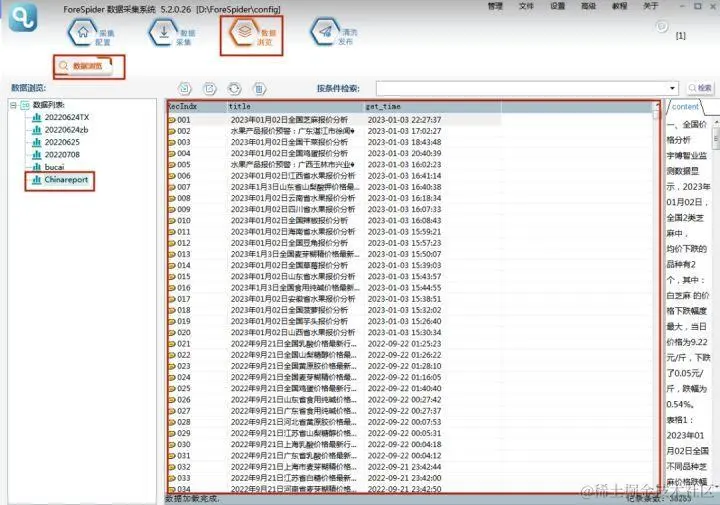This screenshot has height=505, width=720.
Task: Click time 2023-01-03 15:32:02 in row 018
Action: [x=405, y=310]
